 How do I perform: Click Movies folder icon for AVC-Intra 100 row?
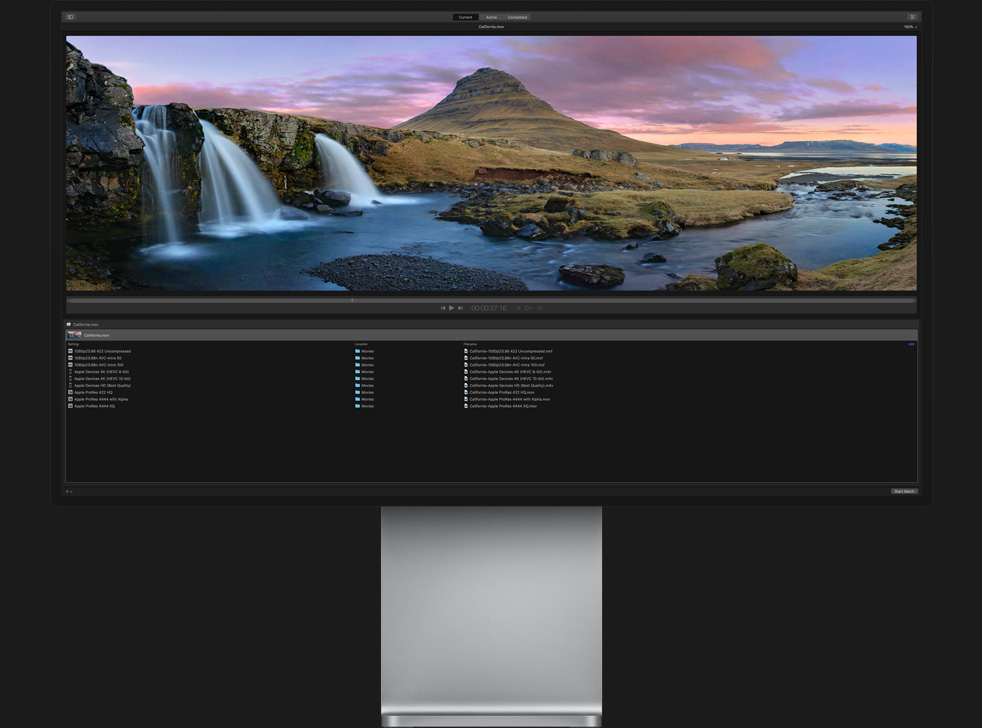[358, 365]
